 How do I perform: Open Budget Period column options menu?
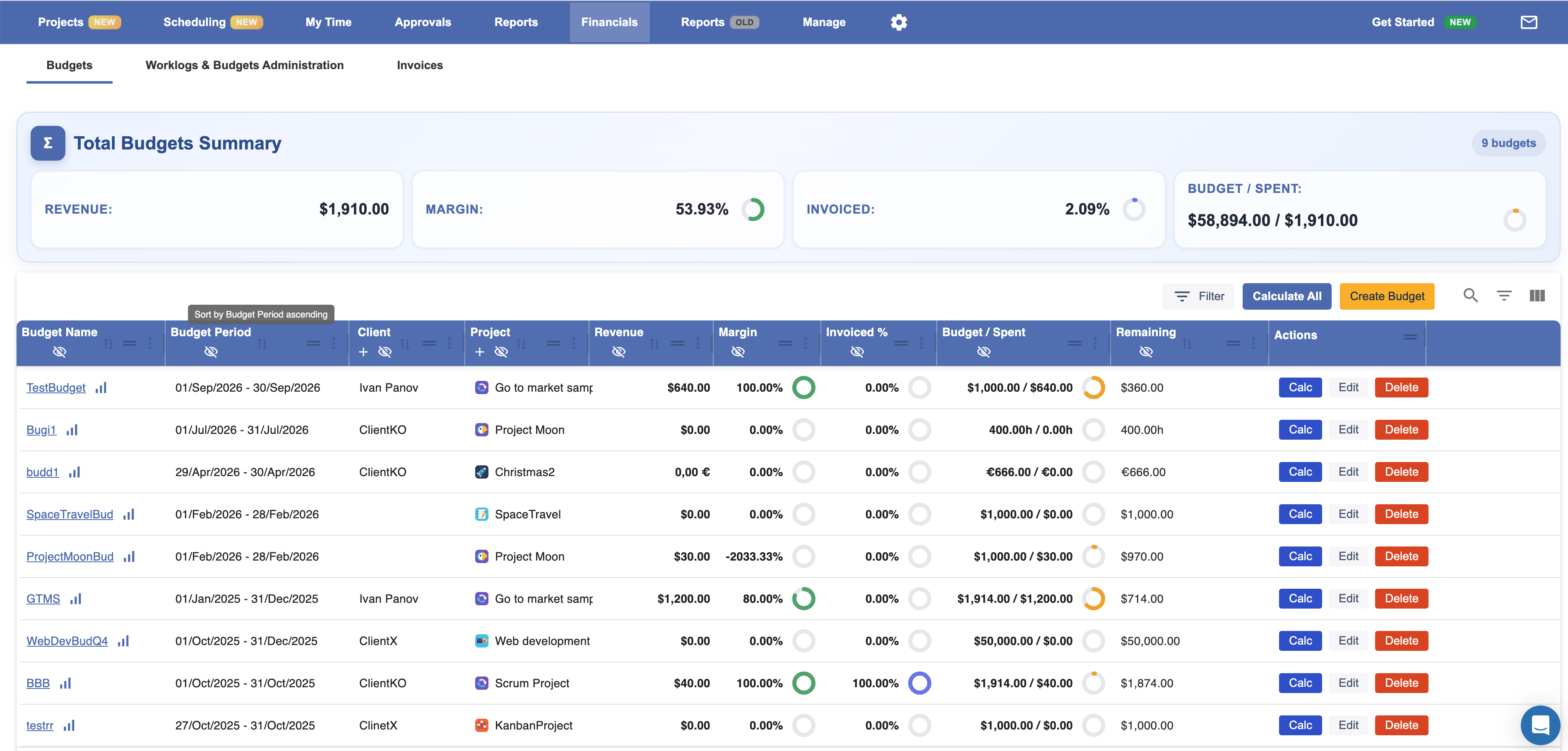coord(334,343)
